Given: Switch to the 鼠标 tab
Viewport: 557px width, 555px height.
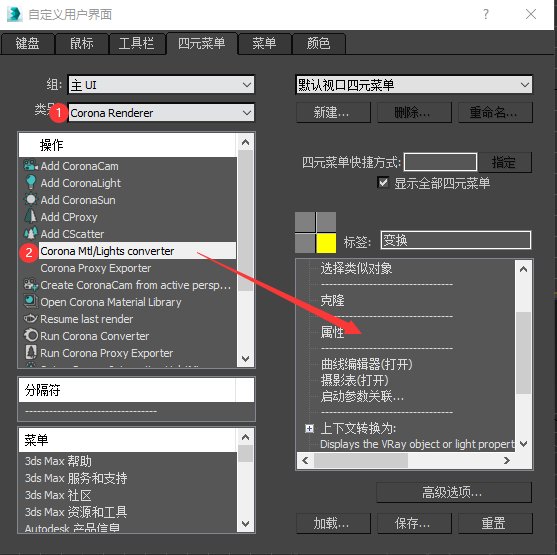Looking at the screenshot, I should coord(82,44).
